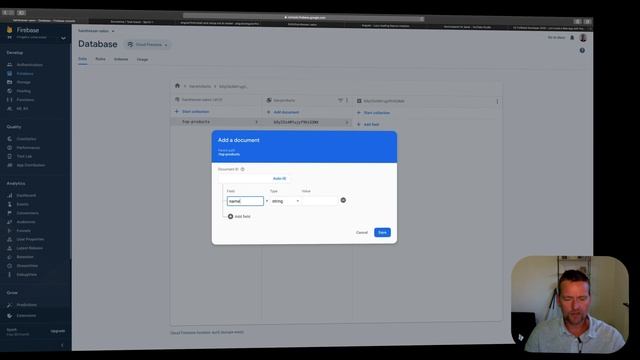Open the Database sidebar item
The image size is (640, 360).
click(25, 74)
